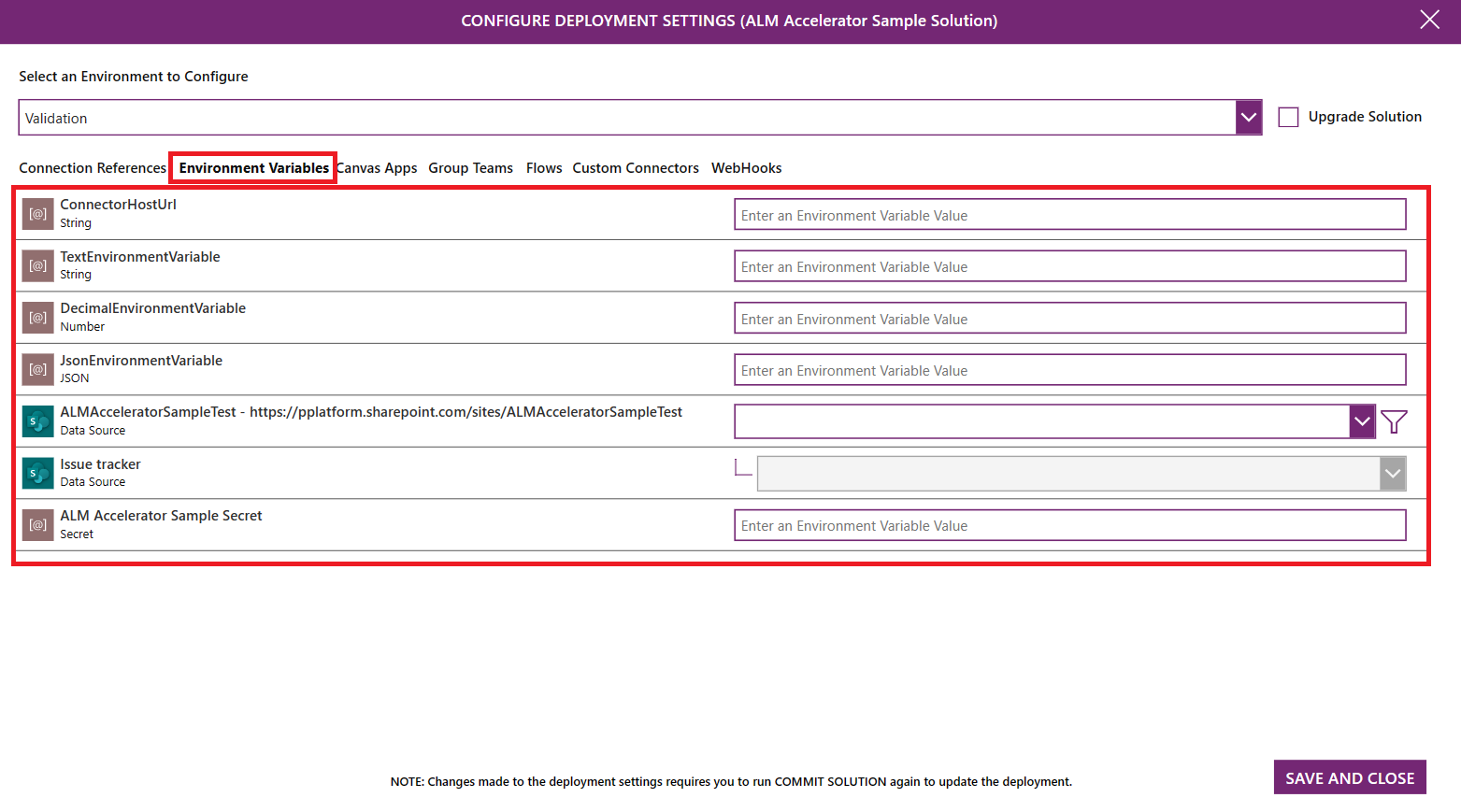Click the ConnectorHostUrl variable icon

pyautogui.click(x=38, y=214)
